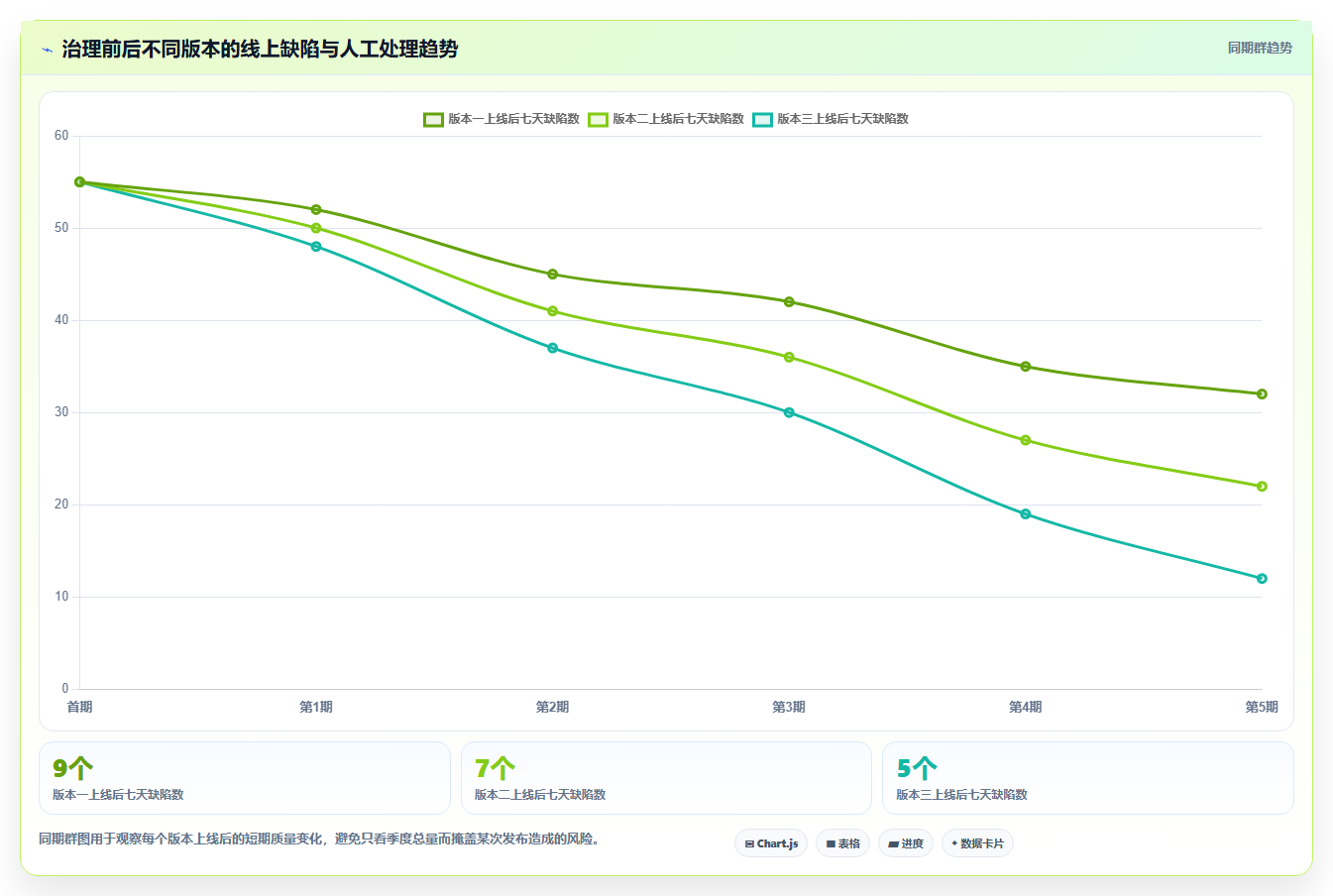Click 版本一 data point at 第3期
This screenshot has height=896, width=1333.
(789, 301)
